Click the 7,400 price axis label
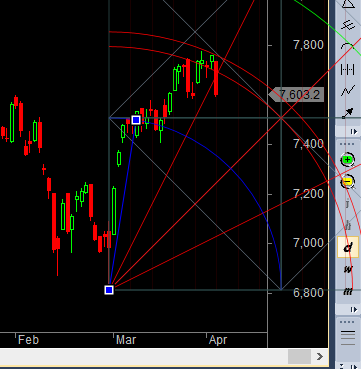The height and width of the screenshot is (369, 361). click(308, 144)
